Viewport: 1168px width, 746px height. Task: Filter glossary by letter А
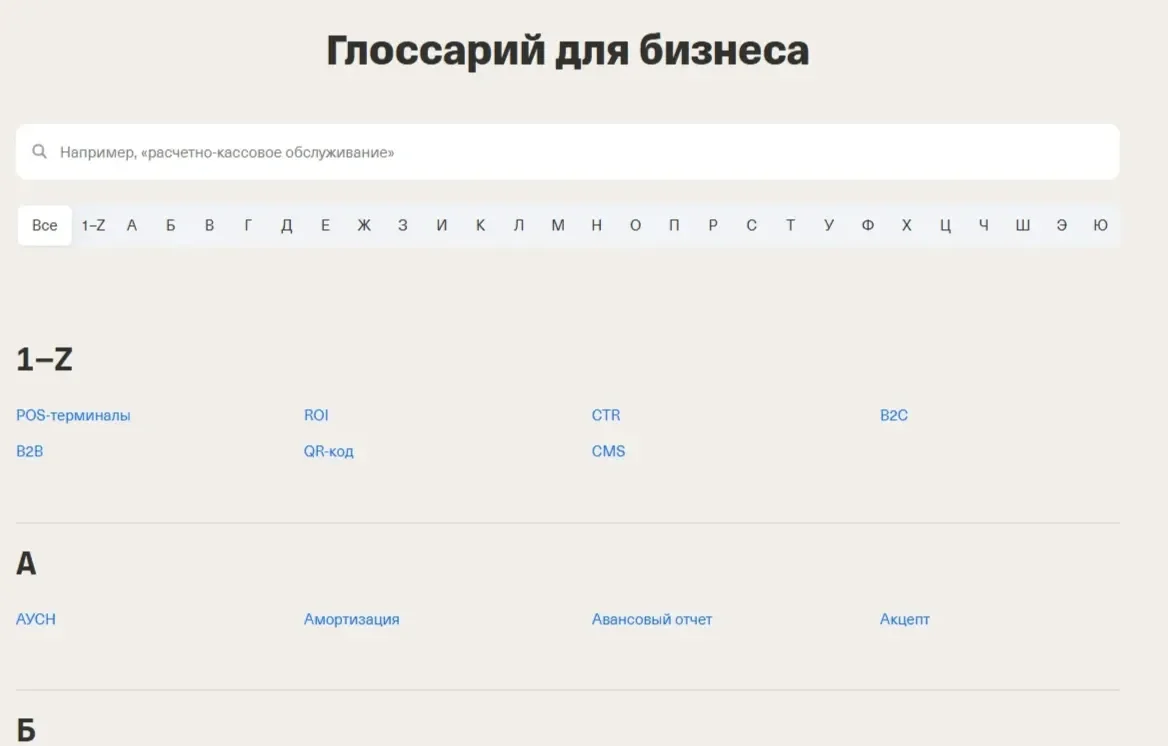[x=132, y=225]
